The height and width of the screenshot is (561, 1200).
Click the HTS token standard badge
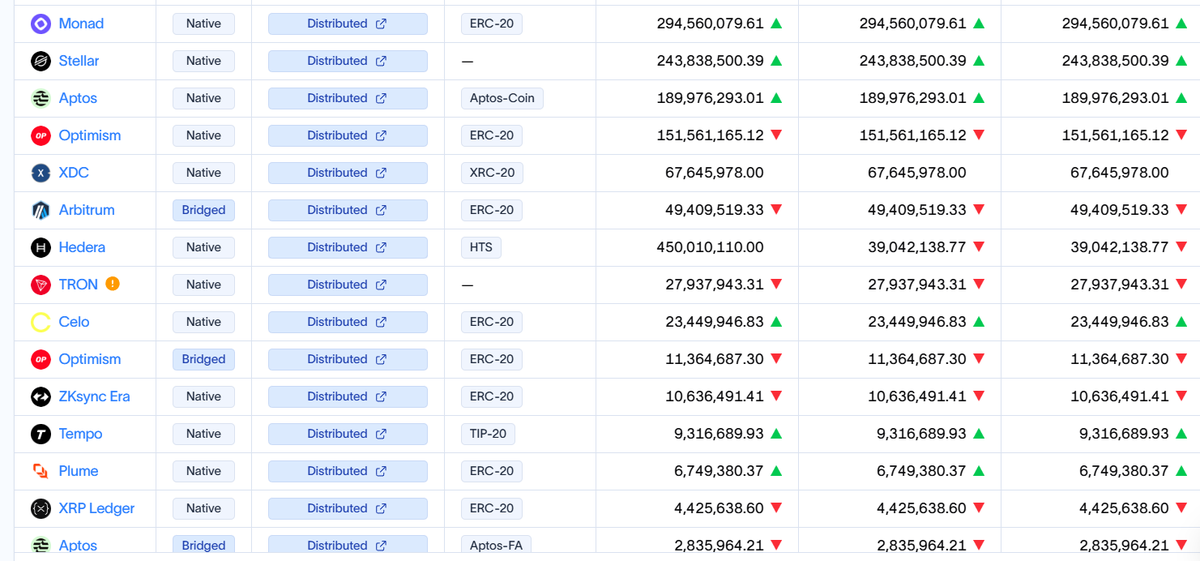click(x=481, y=247)
